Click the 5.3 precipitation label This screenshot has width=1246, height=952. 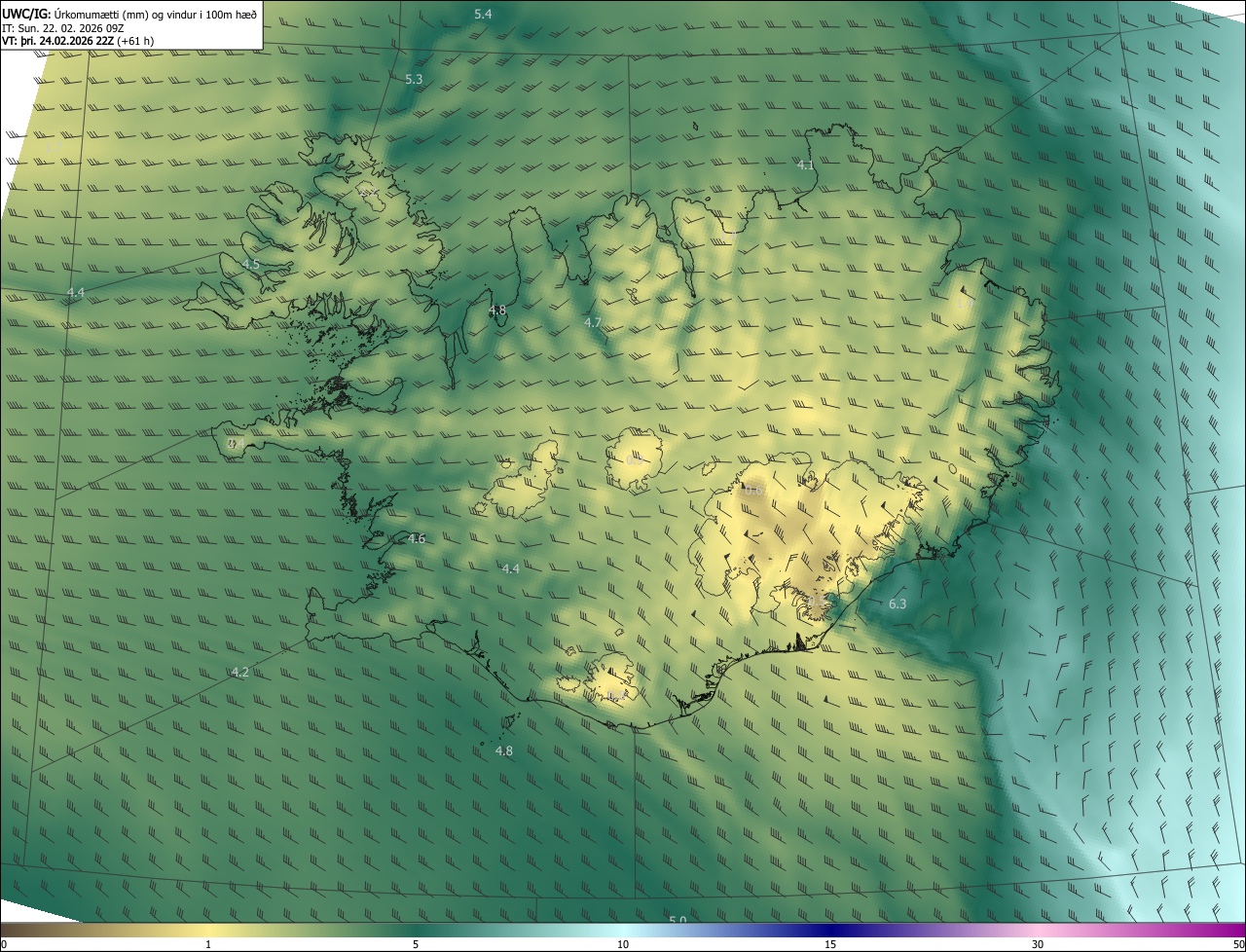coord(414,79)
